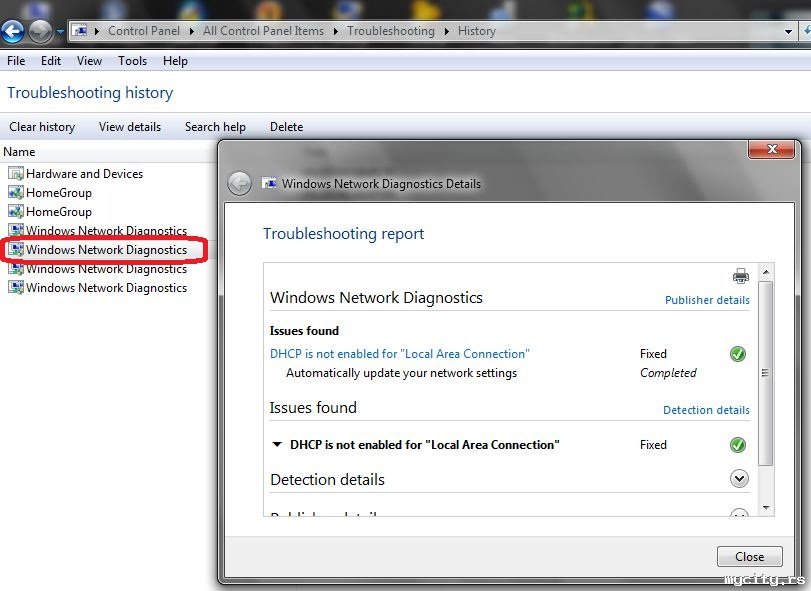Expand arrow after Control Panel breadcrumb
The image size is (811, 591).
click(191, 32)
